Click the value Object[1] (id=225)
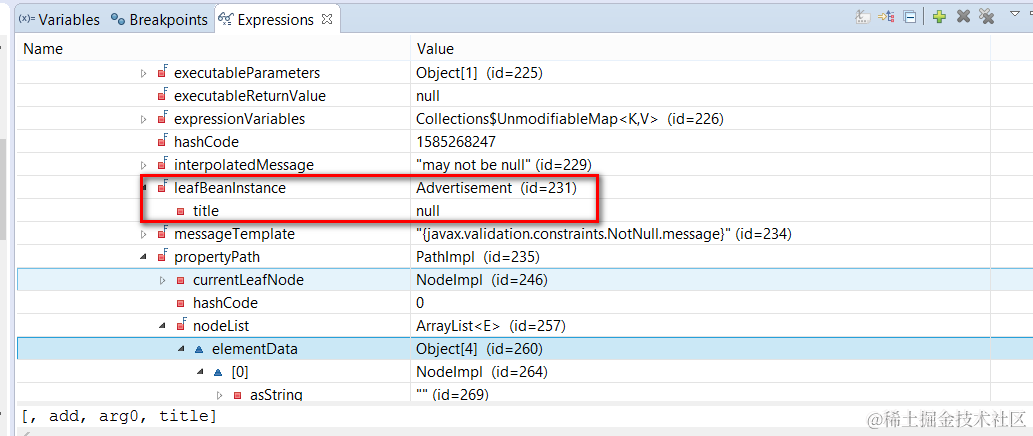 pos(479,72)
